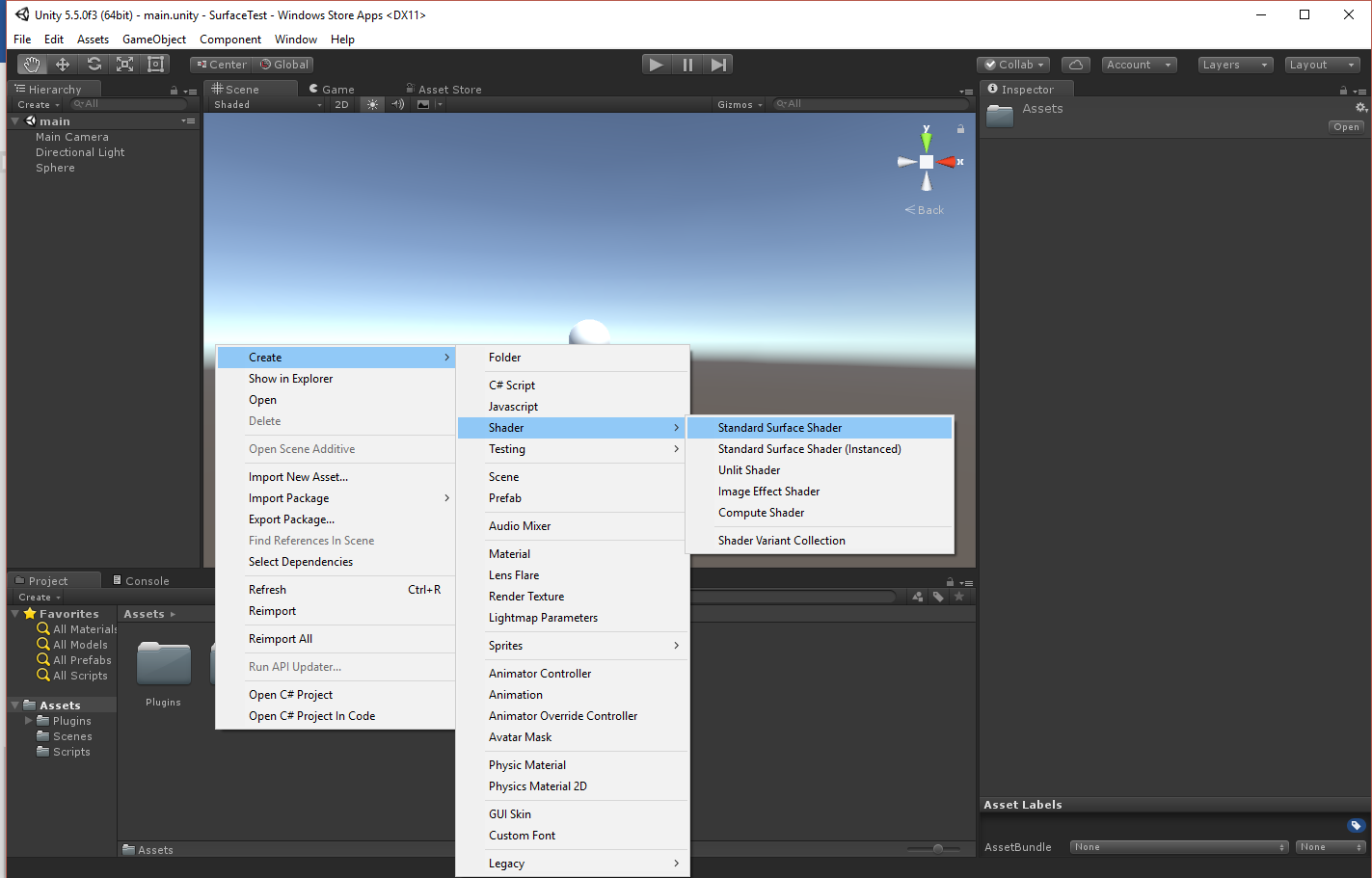Toggle scene effects image icon
The width and height of the screenshot is (1372, 878).
(x=423, y=104)
